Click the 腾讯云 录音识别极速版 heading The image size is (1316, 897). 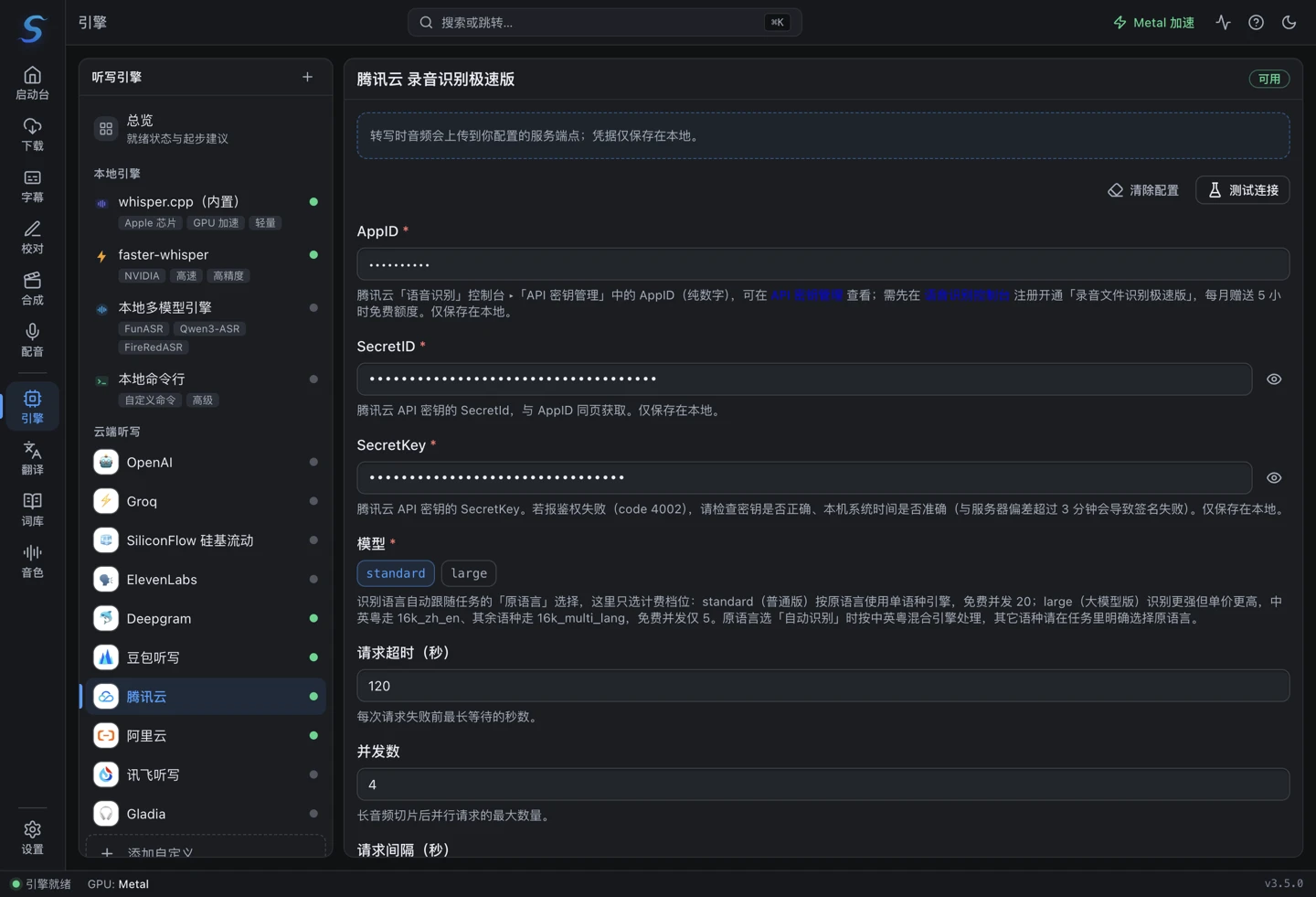pyautogui.click(x=436, y=80)
